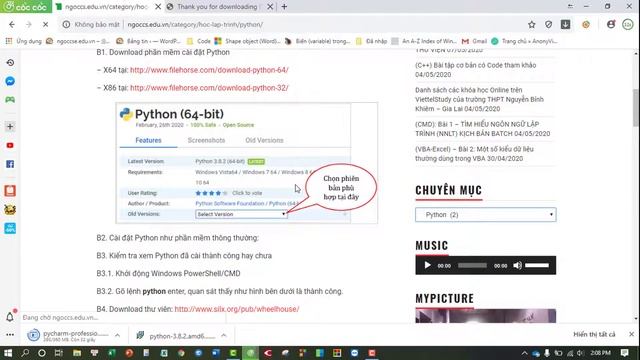Open the CMD Bài 1 batch post
The image size is (640, 360).
(x=482, y=129)
